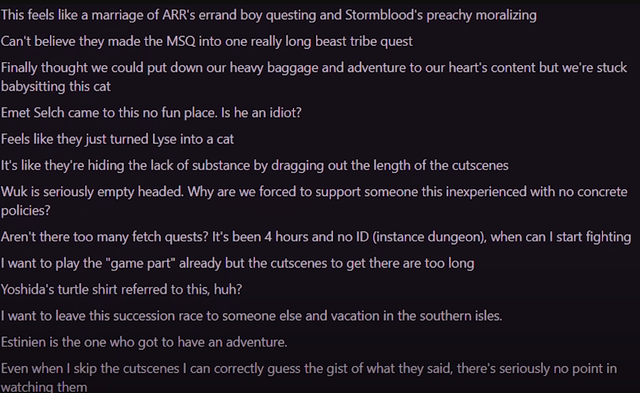Select the comment about too many fetch quests
The width and height of the screenshot is (640, 393).
[x=316, y=237]
